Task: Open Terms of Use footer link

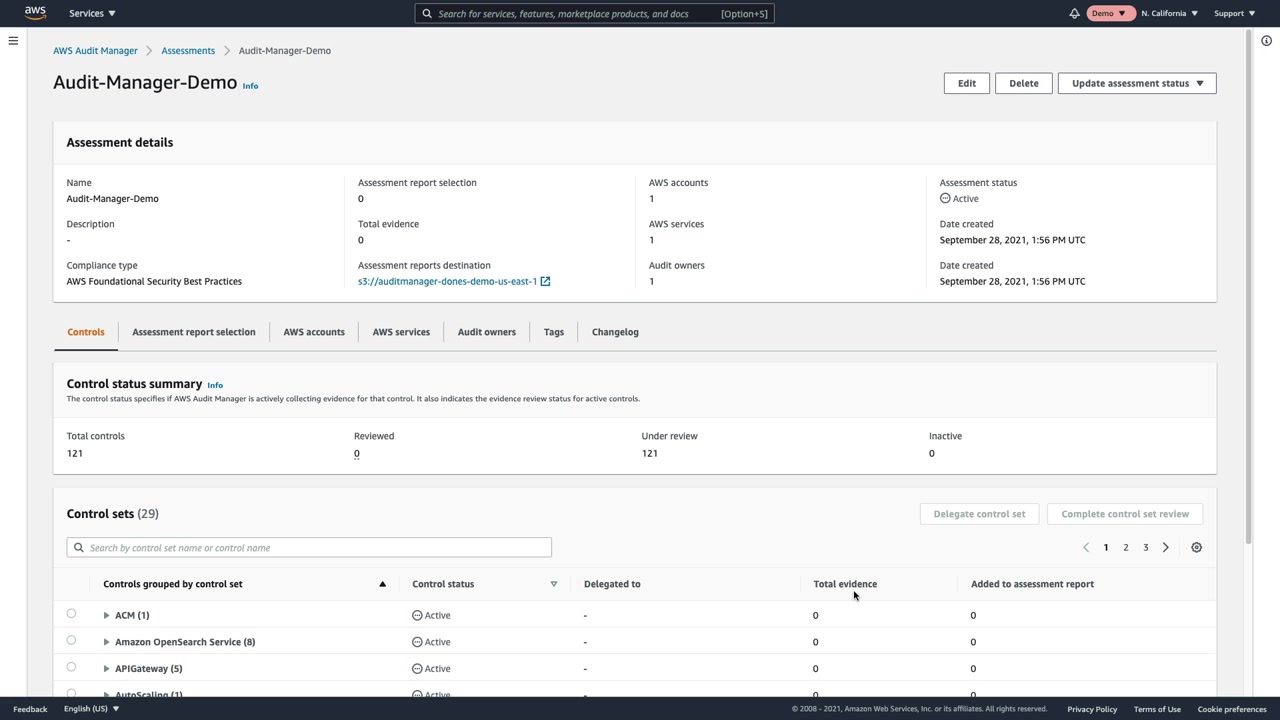Action: pos(1157,709)
